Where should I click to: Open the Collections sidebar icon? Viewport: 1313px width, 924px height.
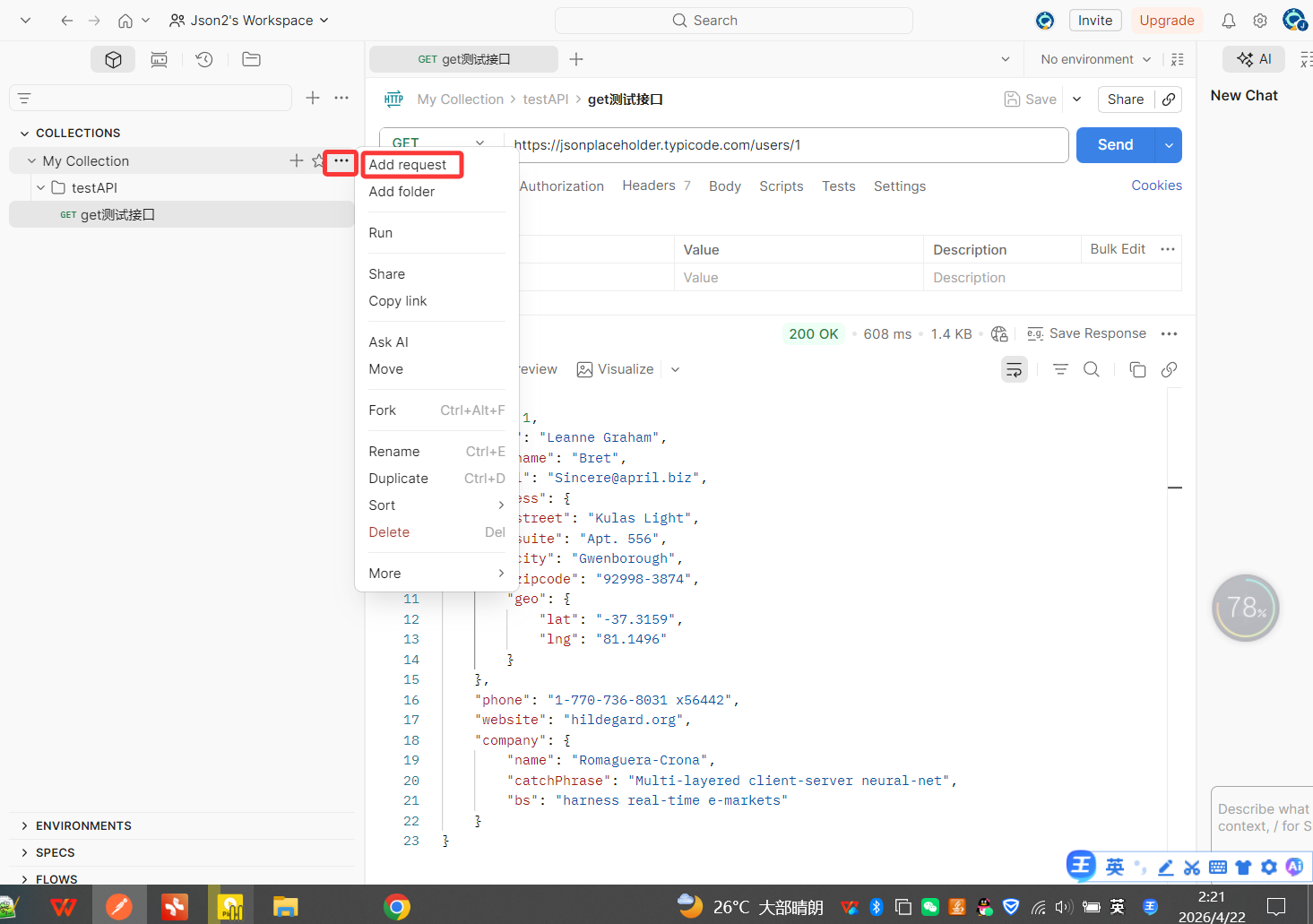click(x=113, y=59)
